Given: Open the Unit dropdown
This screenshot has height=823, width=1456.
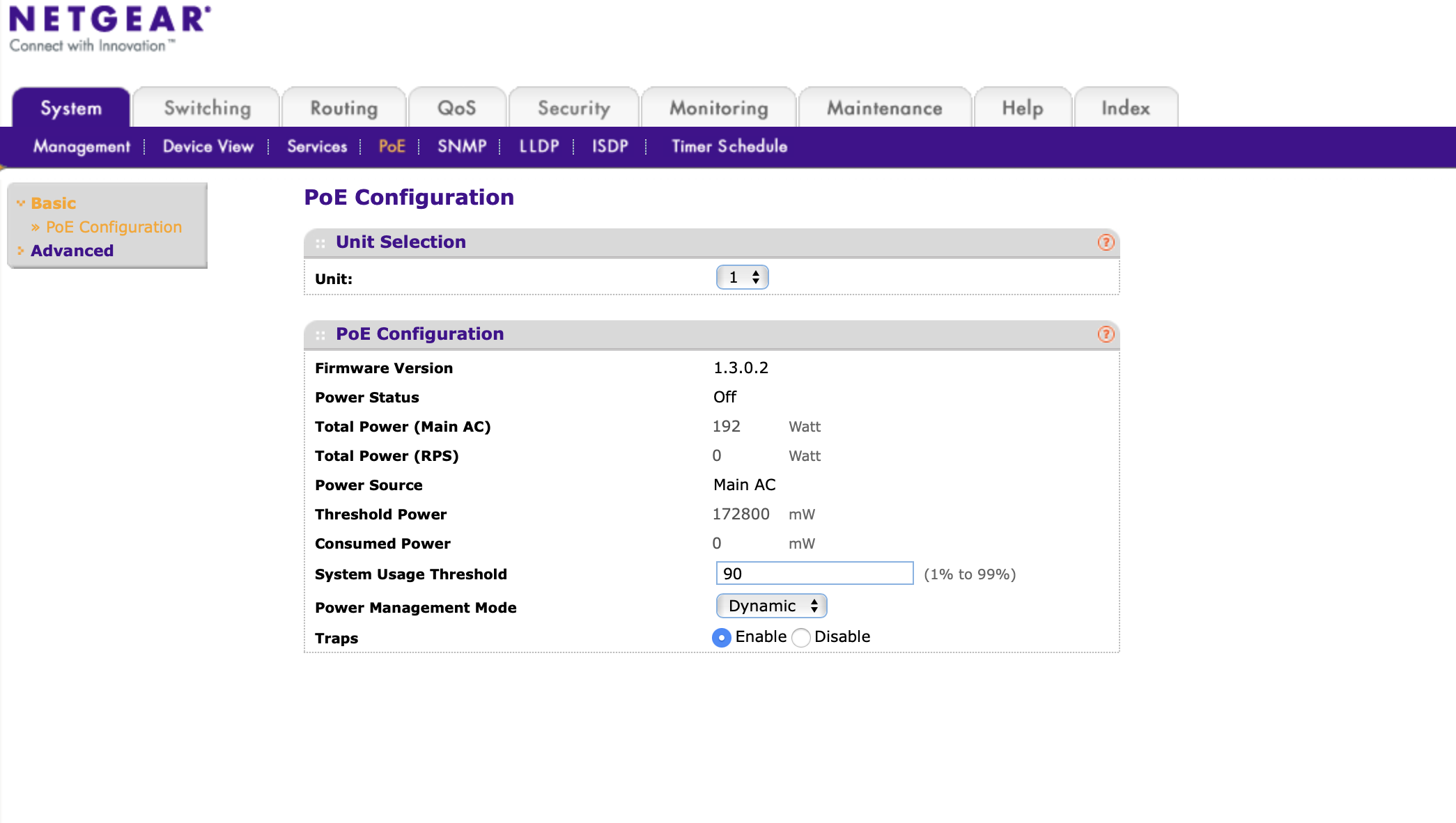Looking at the screenshot, I should tap(743, 277).
